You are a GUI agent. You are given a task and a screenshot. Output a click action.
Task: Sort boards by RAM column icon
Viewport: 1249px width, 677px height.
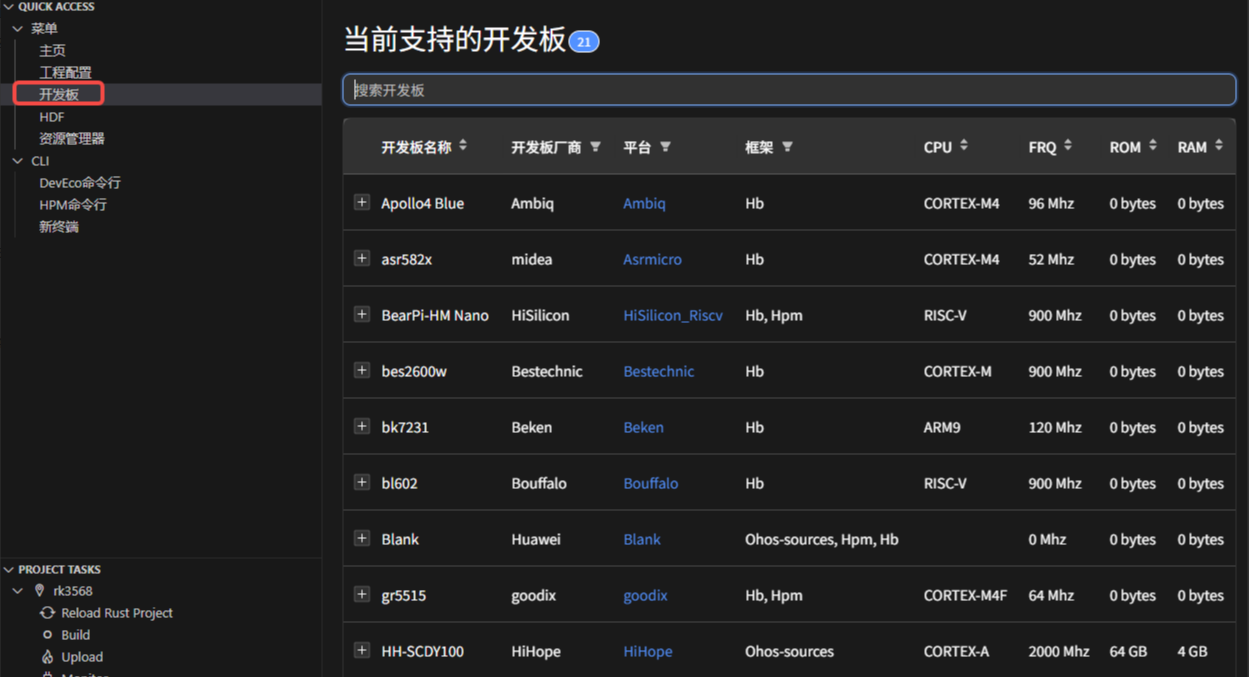[x=1219, y=146]
